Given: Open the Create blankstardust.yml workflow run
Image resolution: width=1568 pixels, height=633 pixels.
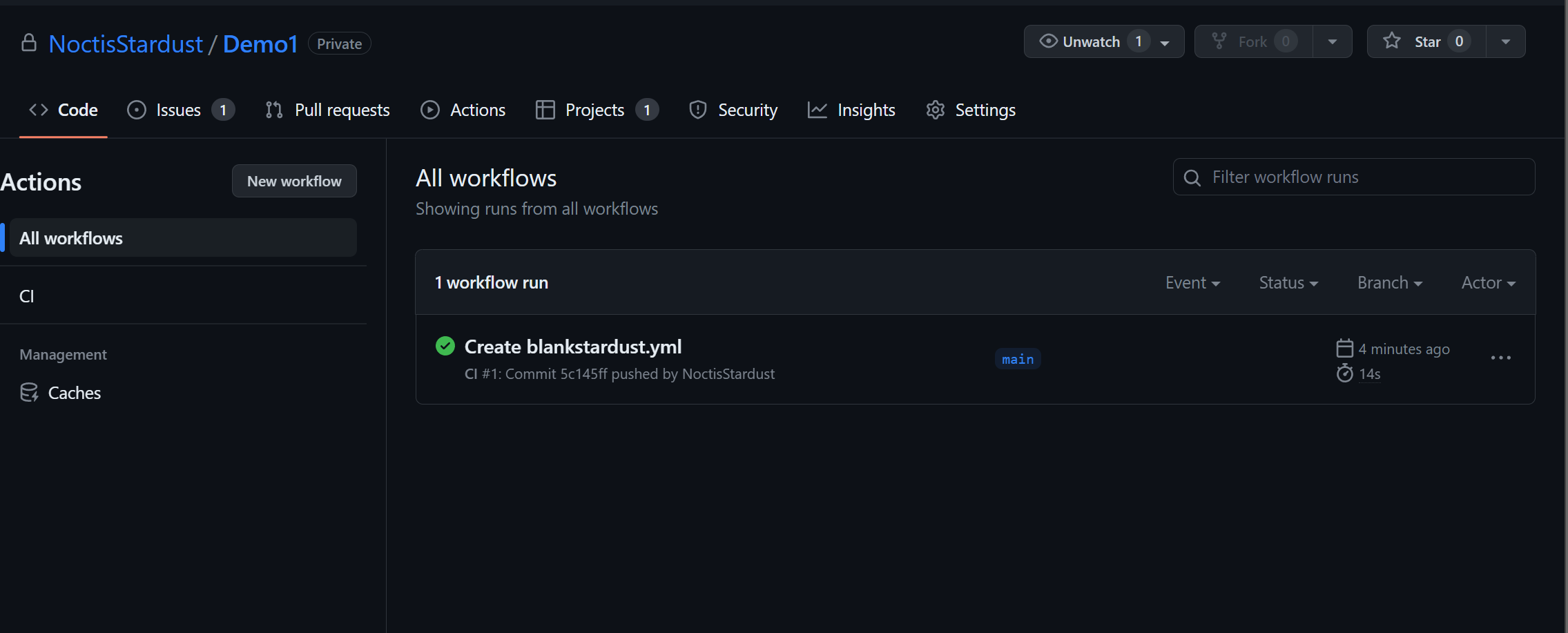Looking at the screenshot, I should click(x=572, y=347).
